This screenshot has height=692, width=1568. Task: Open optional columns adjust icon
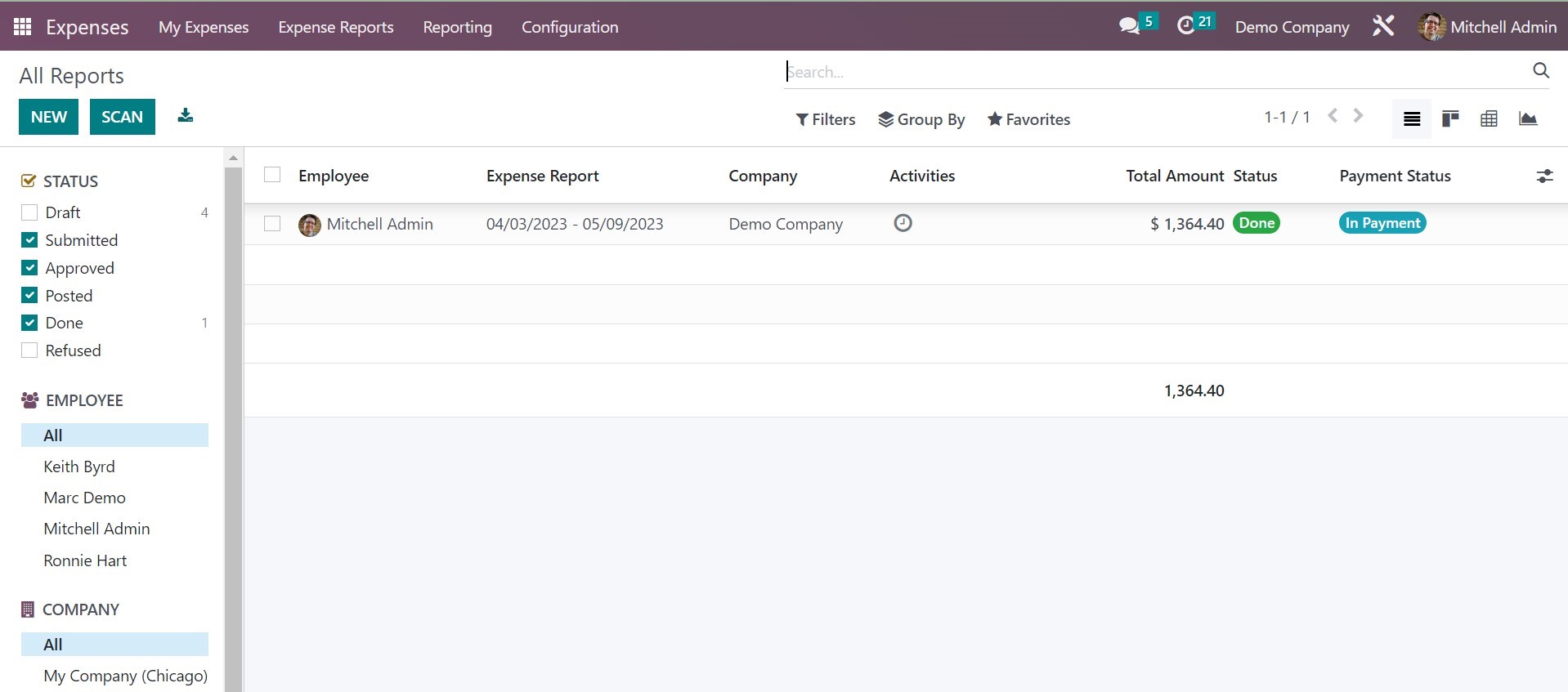[1544, 176]
